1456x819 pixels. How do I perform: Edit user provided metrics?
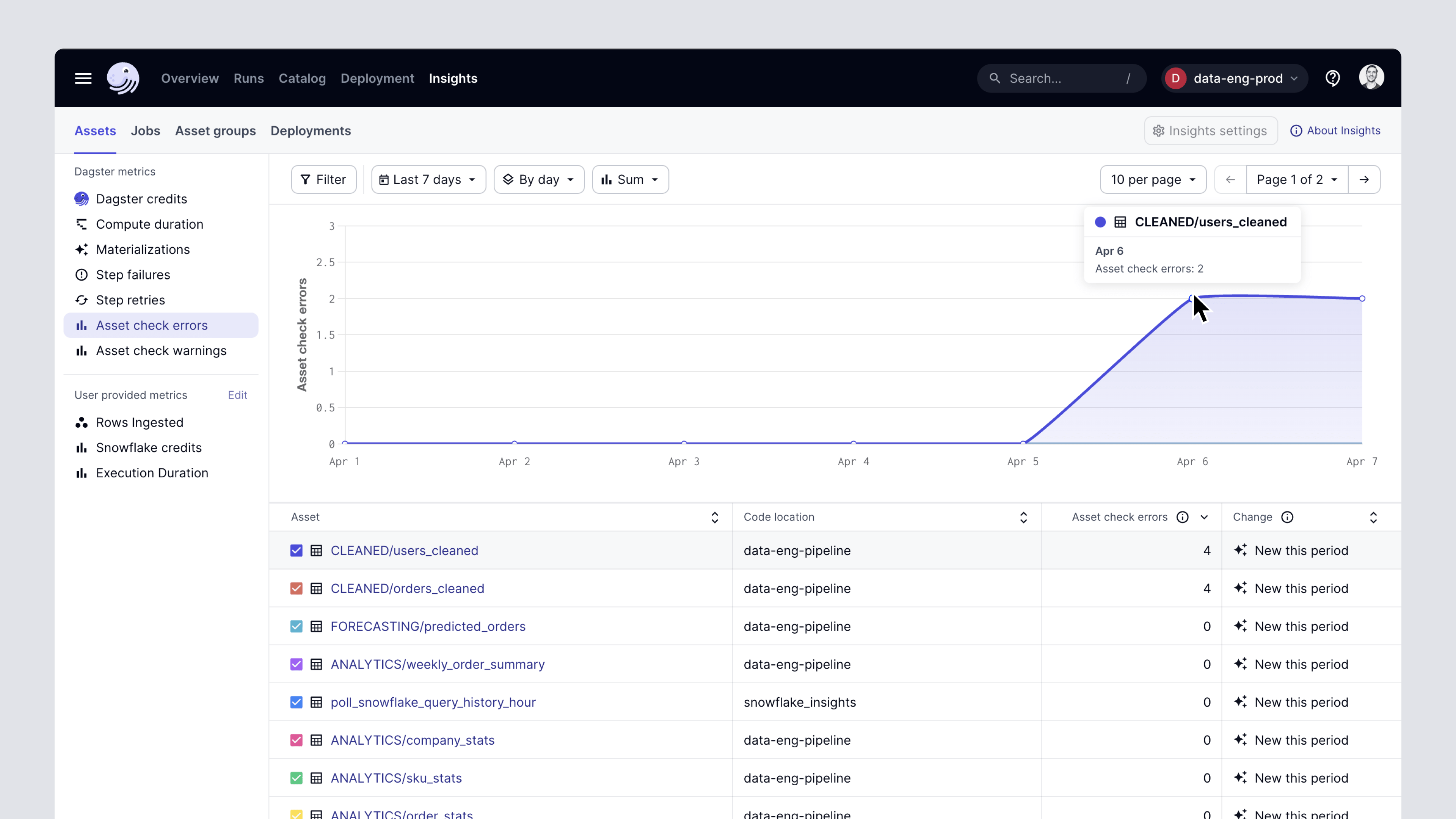237,395
